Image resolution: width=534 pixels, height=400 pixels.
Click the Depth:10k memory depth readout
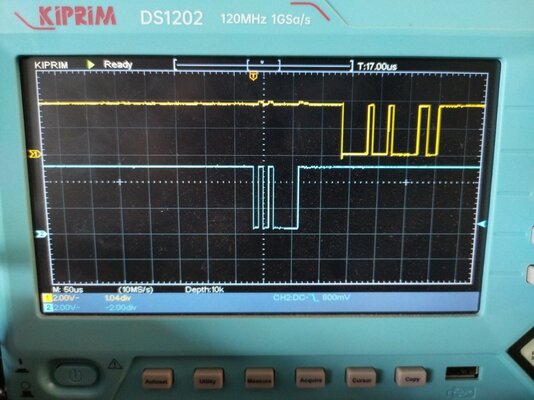204,290
